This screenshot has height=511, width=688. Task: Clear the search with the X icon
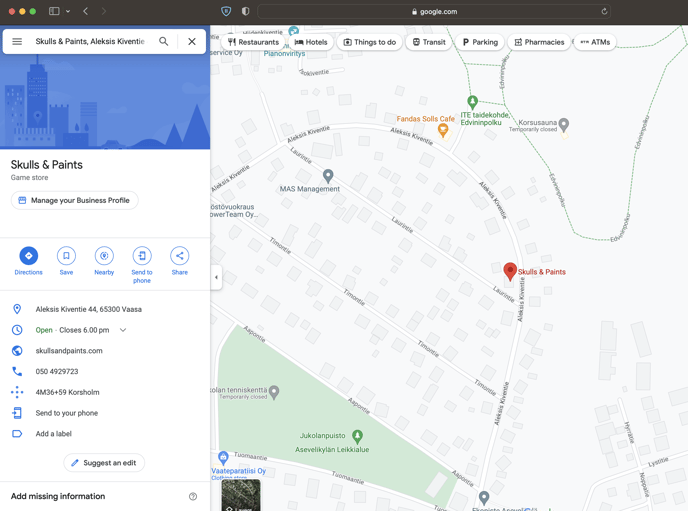click(192, 41)
